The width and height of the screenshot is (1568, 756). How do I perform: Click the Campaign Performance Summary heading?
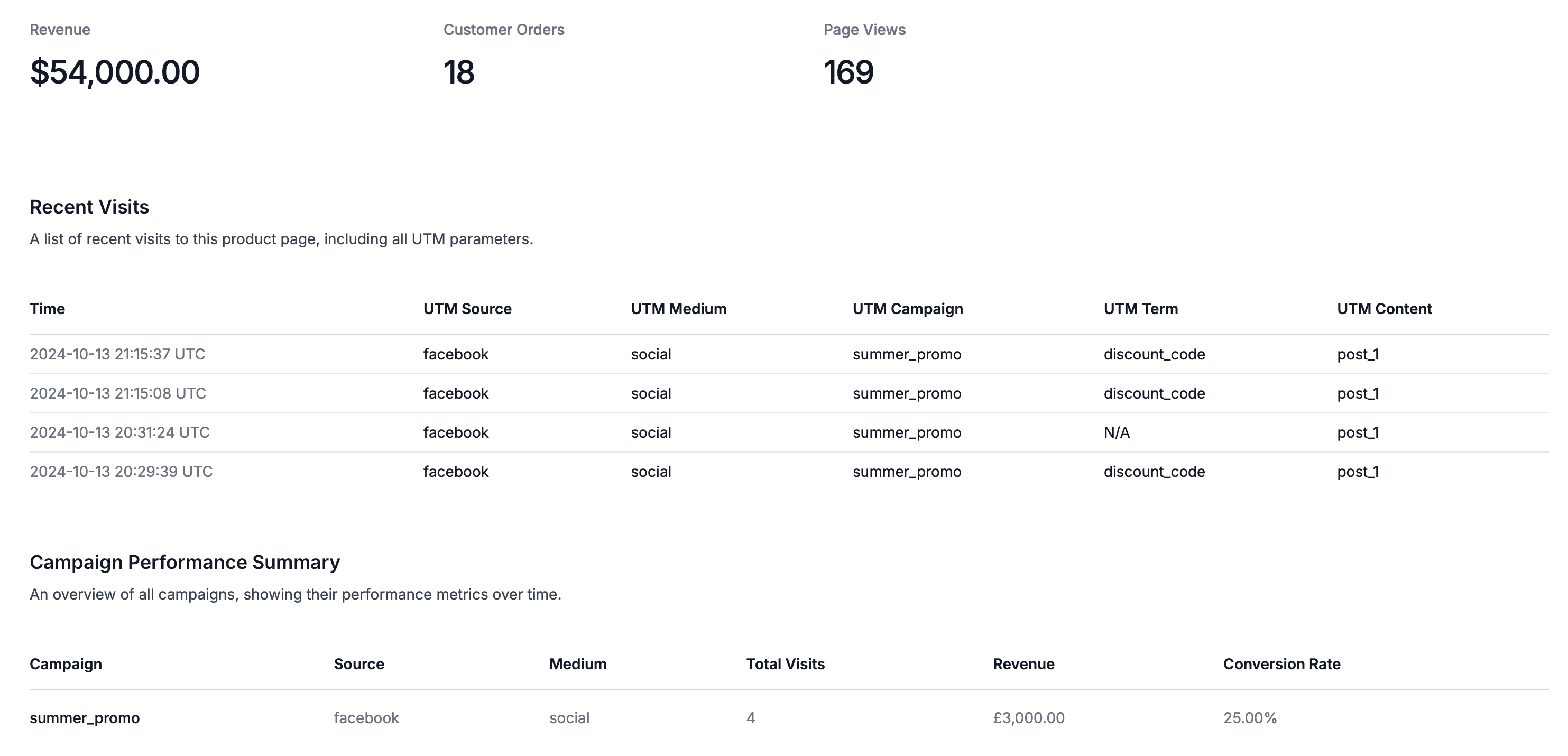[x=185, y=563]
